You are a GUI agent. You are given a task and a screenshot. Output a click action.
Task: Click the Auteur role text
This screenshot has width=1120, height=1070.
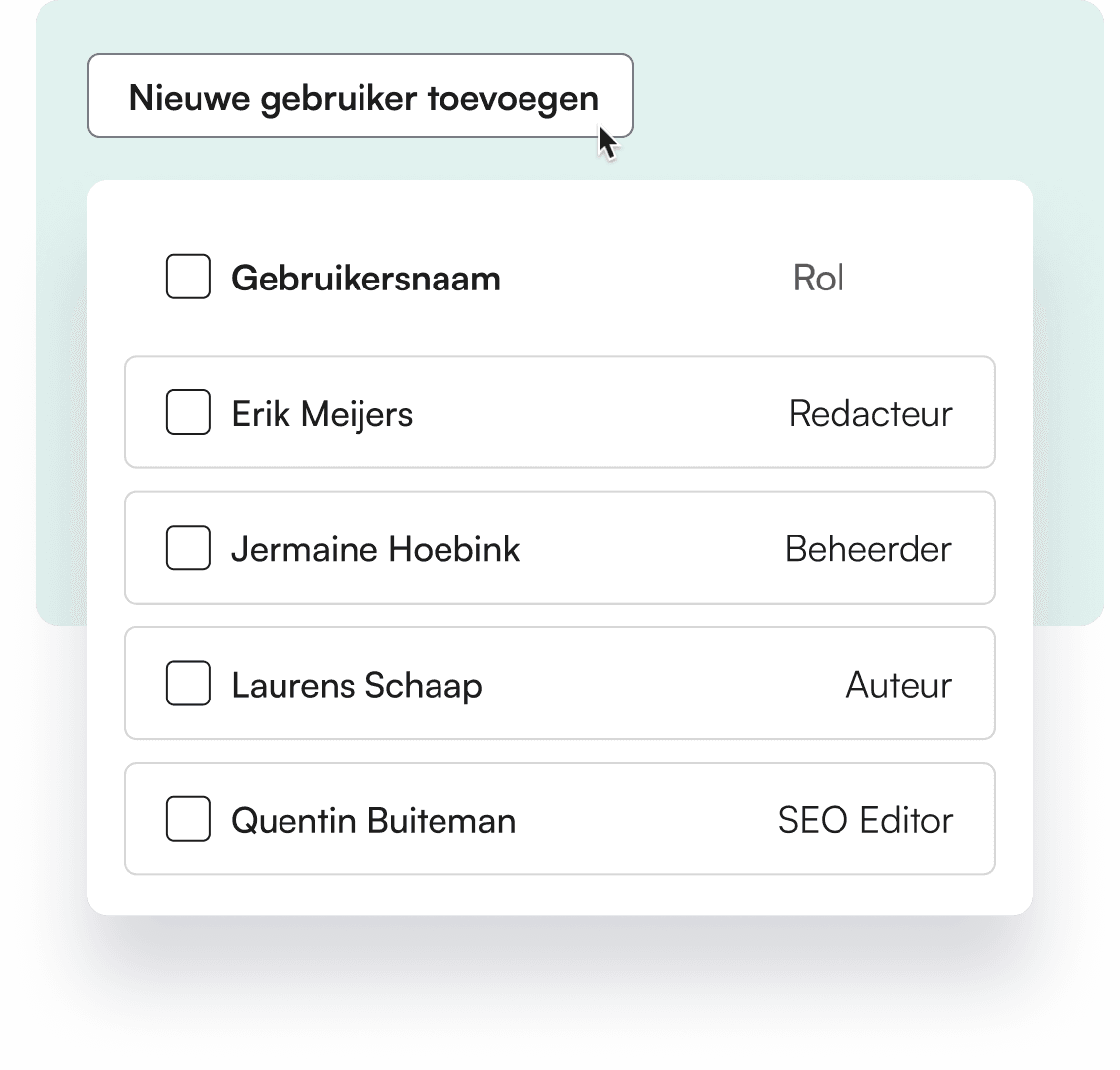pos(900,685)
